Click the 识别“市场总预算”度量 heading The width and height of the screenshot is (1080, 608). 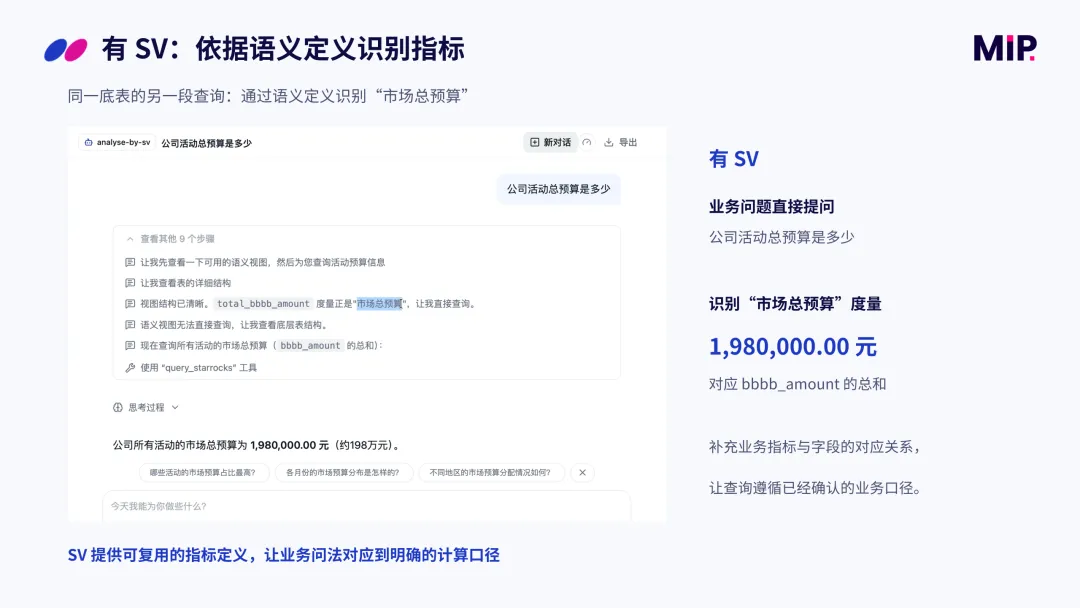(796, 304)
